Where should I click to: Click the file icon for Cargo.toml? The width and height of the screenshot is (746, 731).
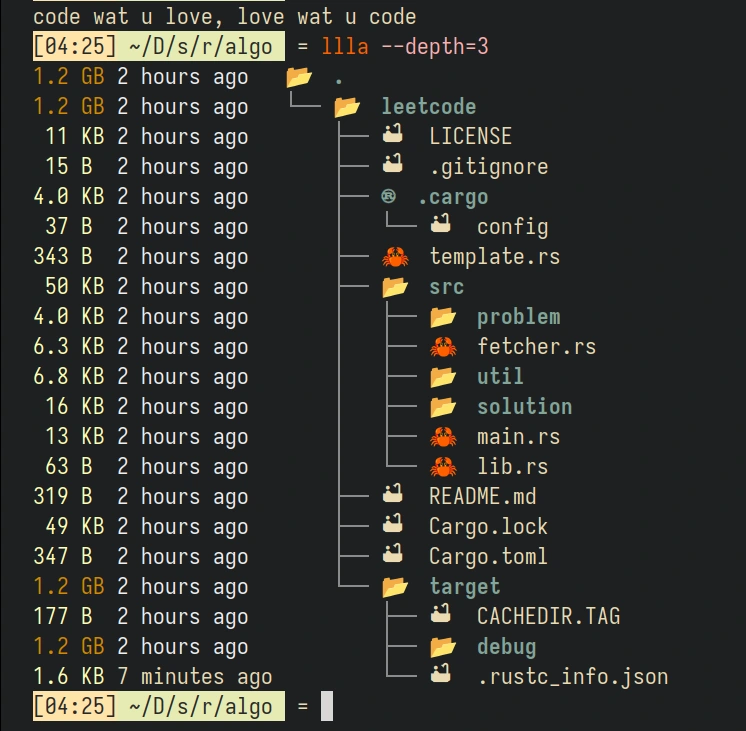click(x=393, y=556)
